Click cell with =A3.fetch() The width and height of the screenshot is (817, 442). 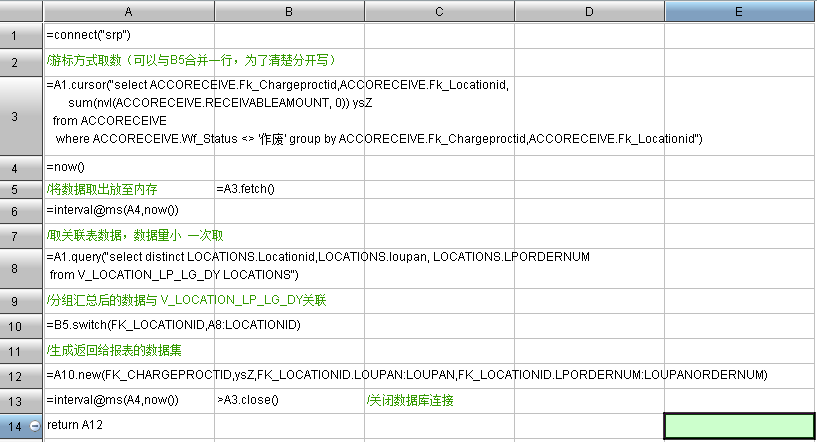289,190
